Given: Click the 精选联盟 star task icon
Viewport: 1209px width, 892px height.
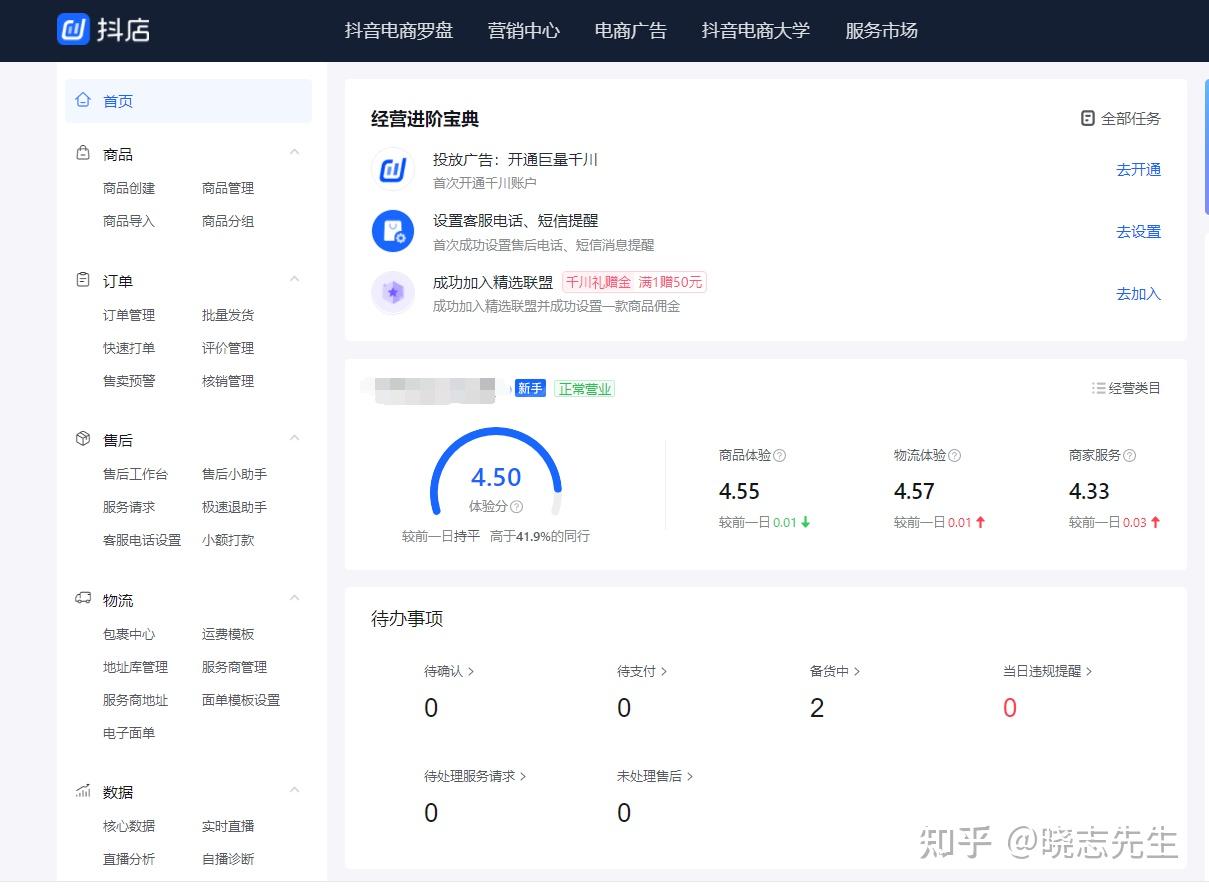Looking at the screenshot, I should click(x=393, y=293).
